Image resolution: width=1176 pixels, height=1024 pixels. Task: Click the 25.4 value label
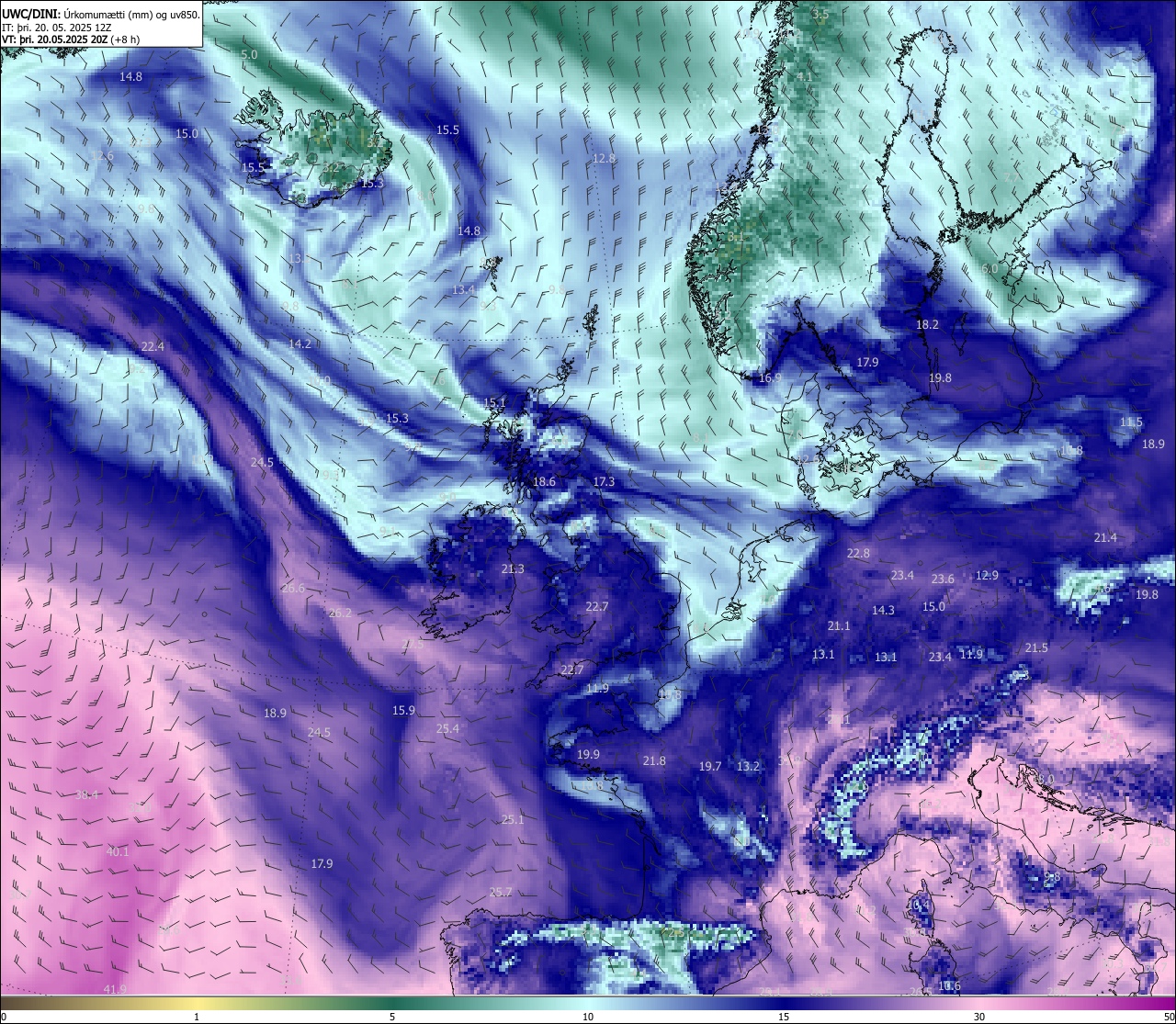447,728
